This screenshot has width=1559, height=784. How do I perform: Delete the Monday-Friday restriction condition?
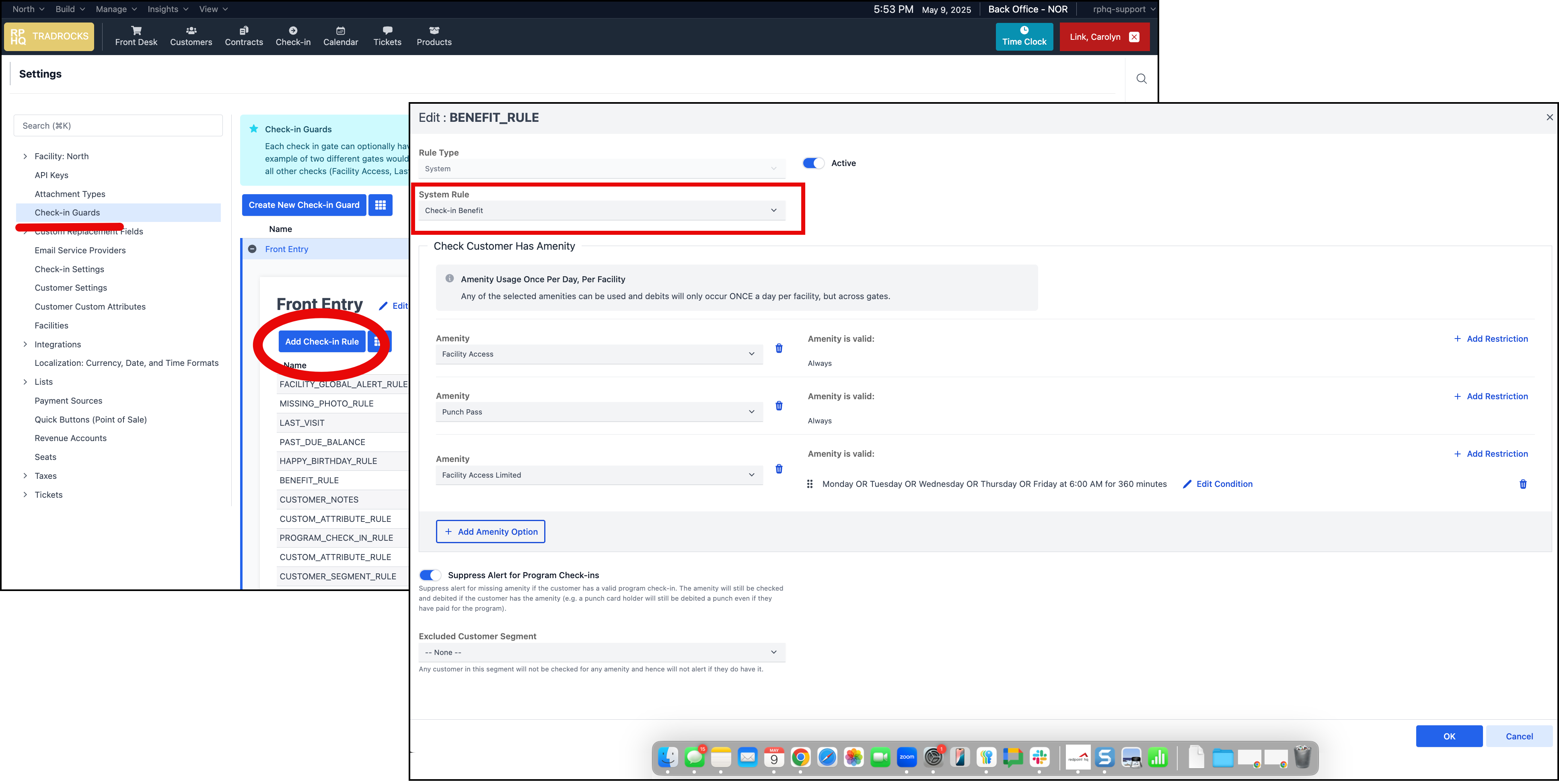point(1523,484)
